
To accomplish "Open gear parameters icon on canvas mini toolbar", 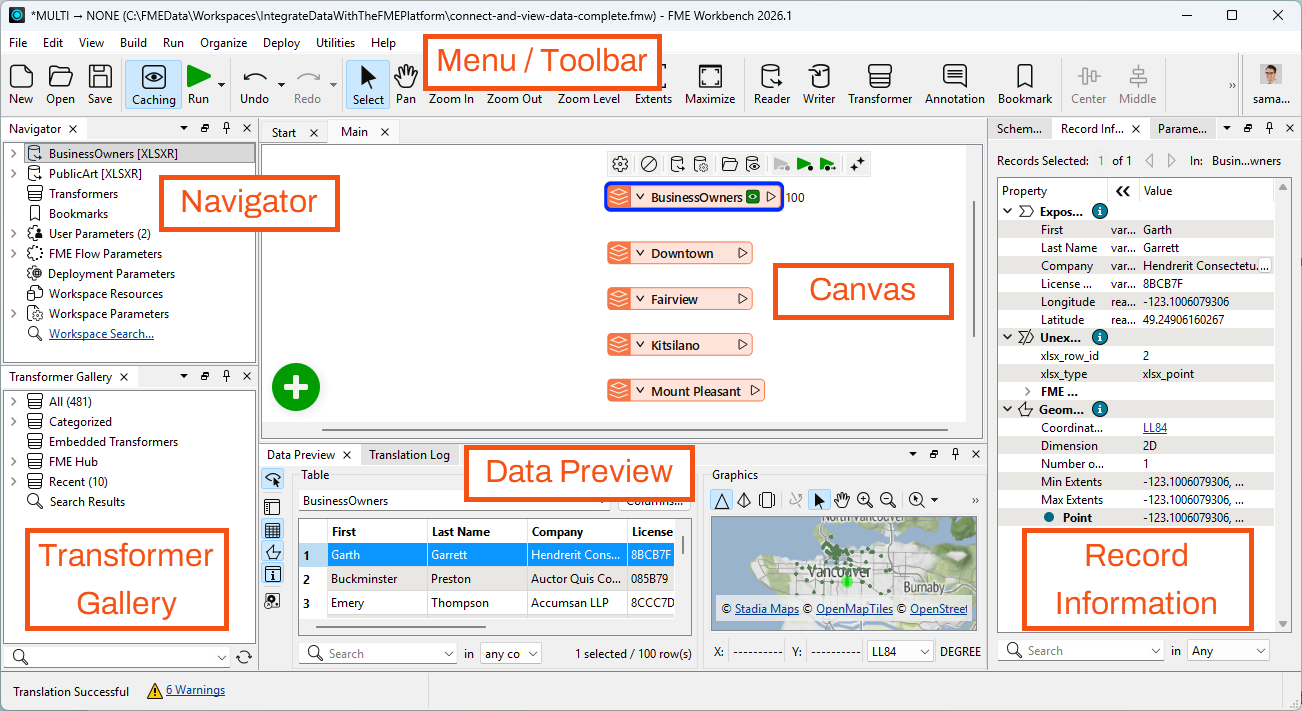I will click(620, 164).
